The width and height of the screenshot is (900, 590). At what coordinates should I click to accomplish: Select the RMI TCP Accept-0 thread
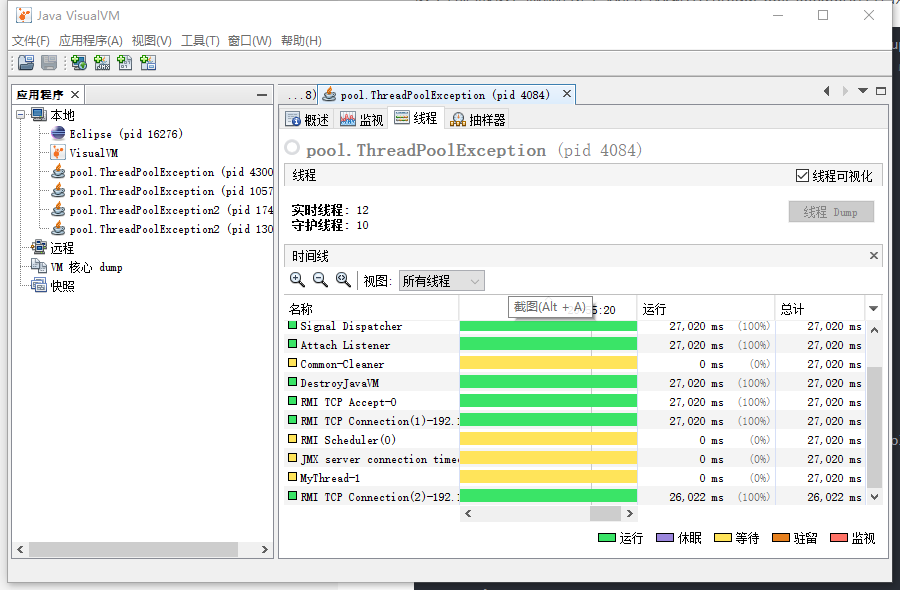(574, 402)
